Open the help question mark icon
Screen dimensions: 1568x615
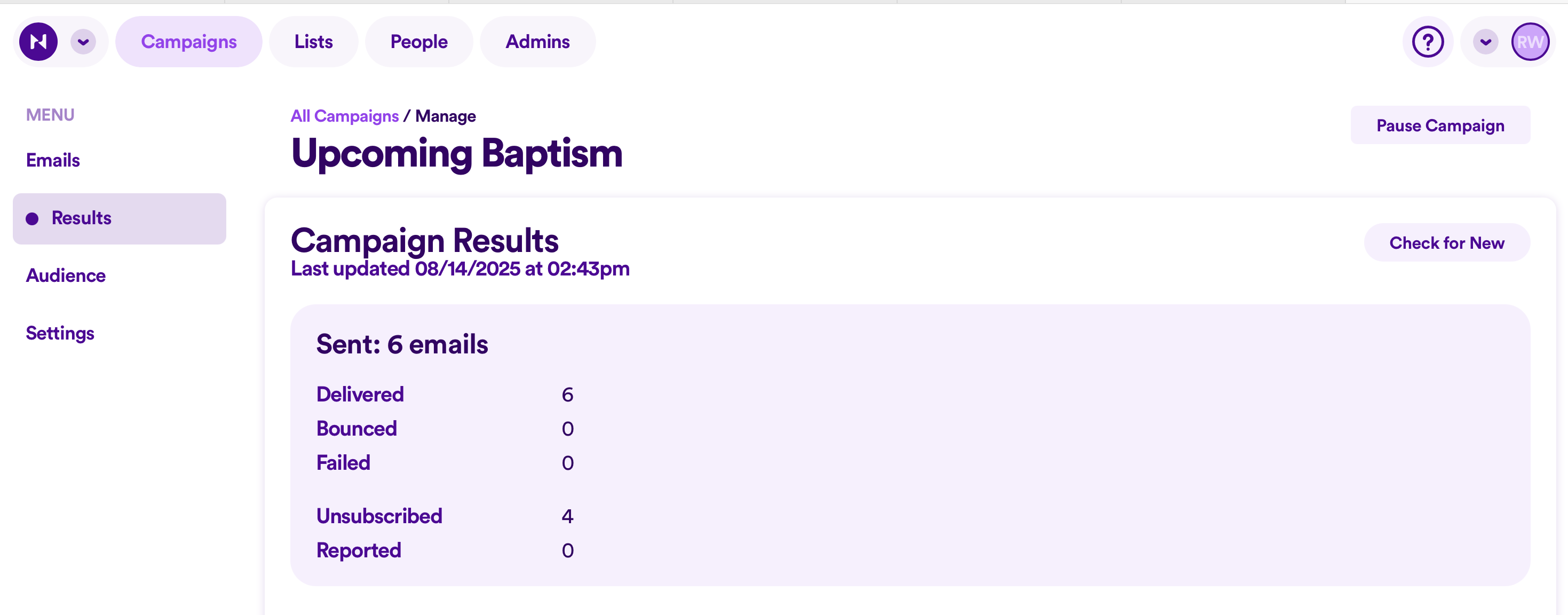pos(1428,42)
